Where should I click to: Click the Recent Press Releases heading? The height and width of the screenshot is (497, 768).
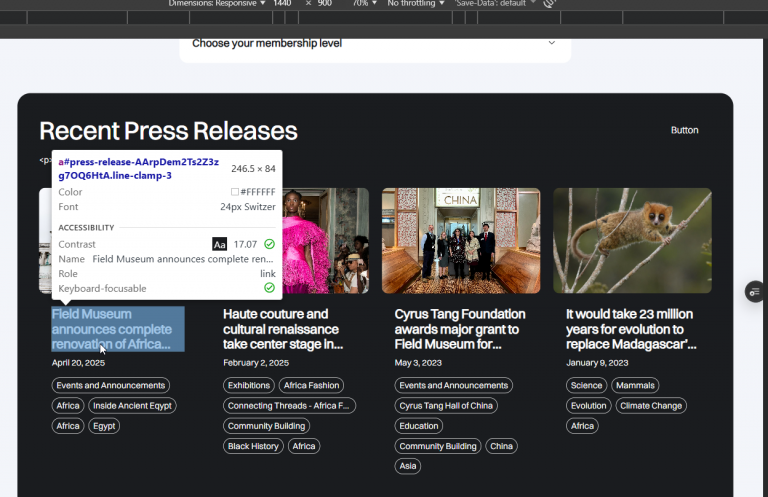(x=168, y=131)
